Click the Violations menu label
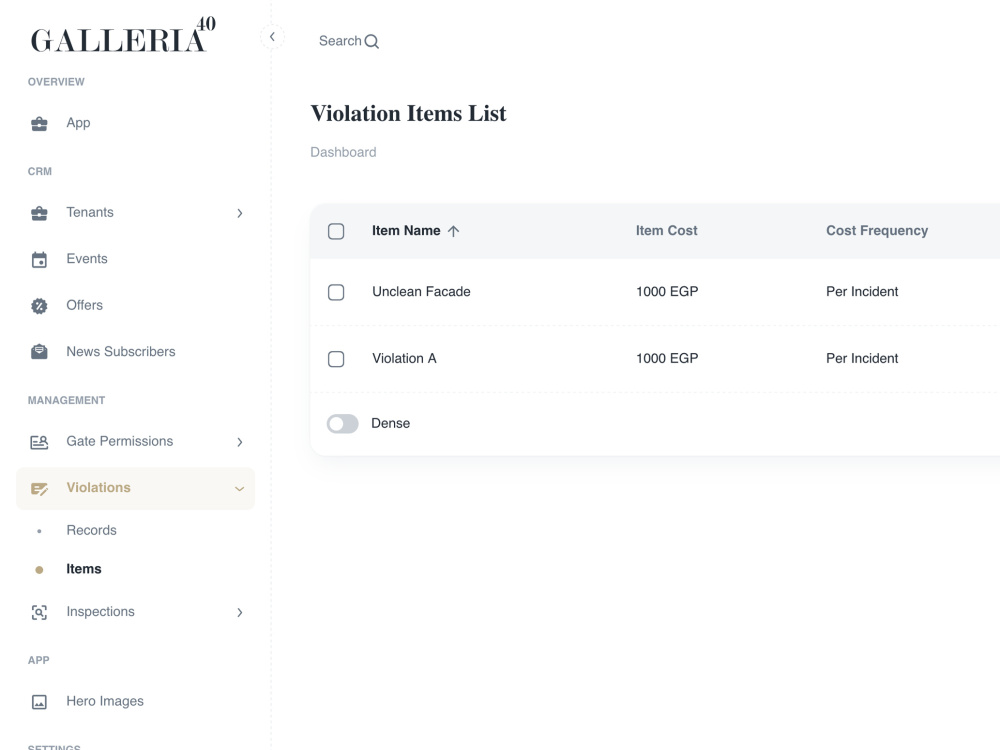 [98, 488]
